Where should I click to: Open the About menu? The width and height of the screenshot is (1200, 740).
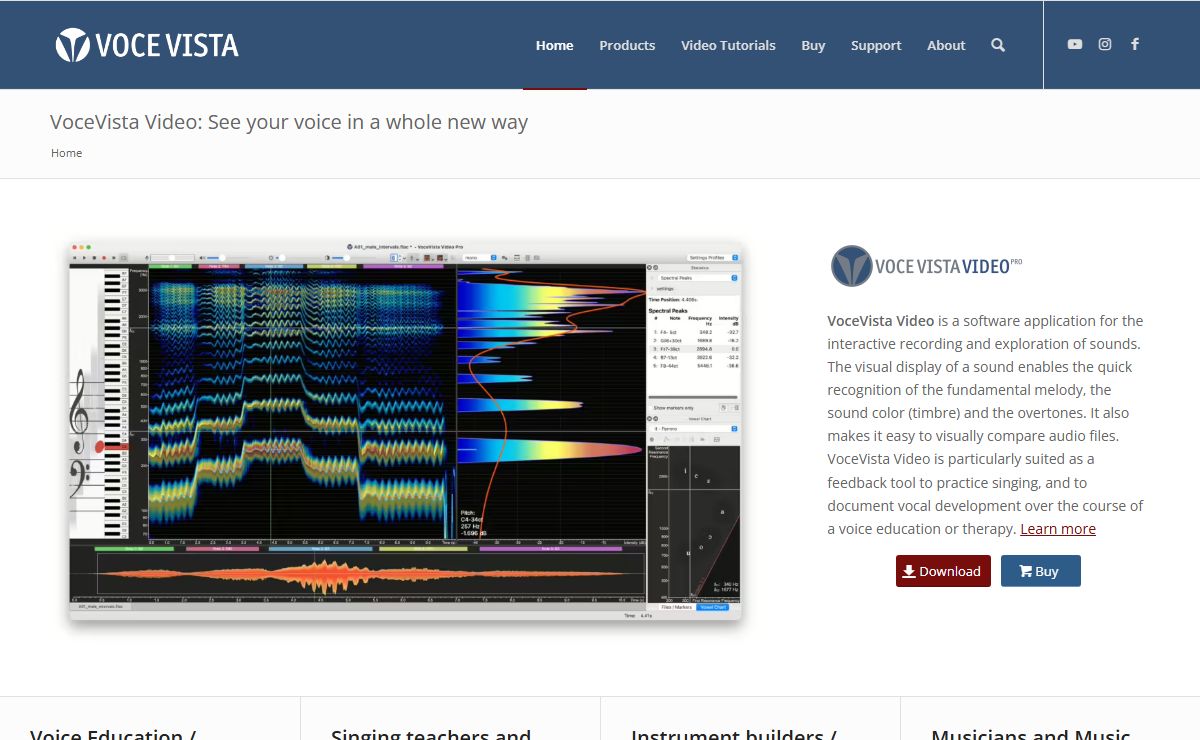(x=946, y=45)
